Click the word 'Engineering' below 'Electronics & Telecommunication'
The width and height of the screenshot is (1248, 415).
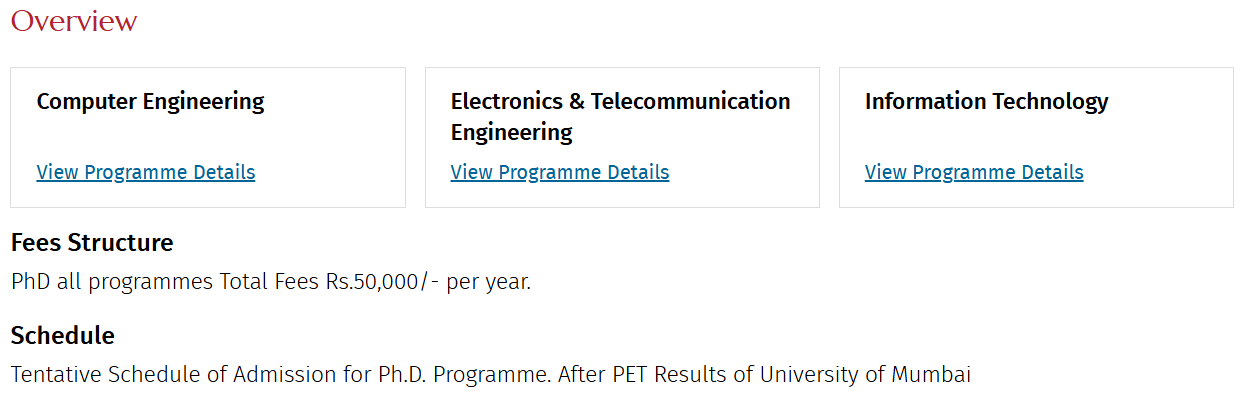pos(511,132)
